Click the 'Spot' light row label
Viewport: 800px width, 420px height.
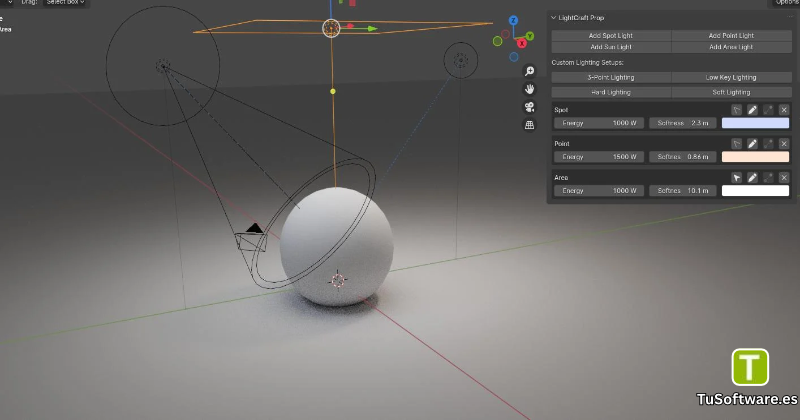tap(561, 110)
